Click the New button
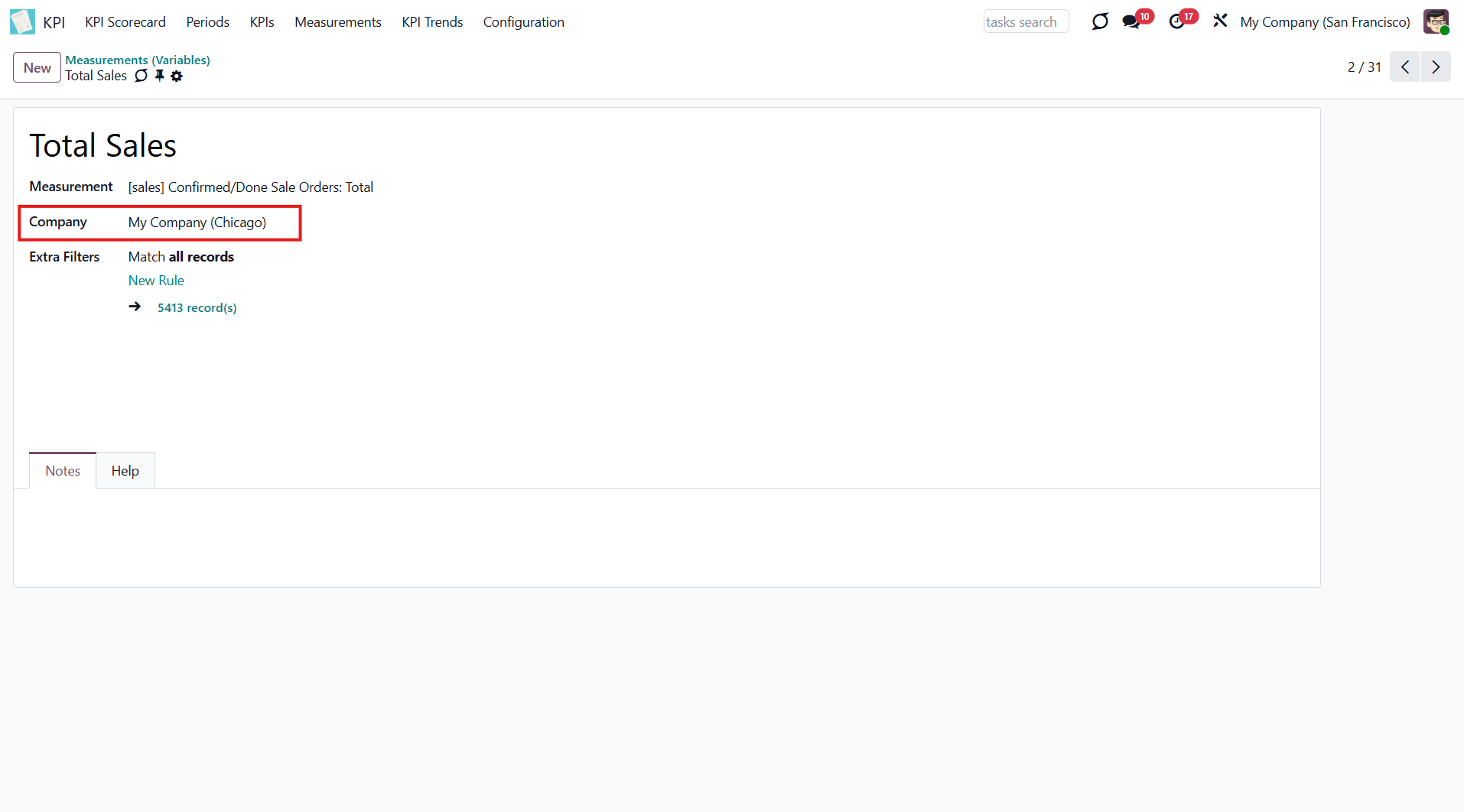The height and width of the screenshot is (812, 1464). click(37, 68)
